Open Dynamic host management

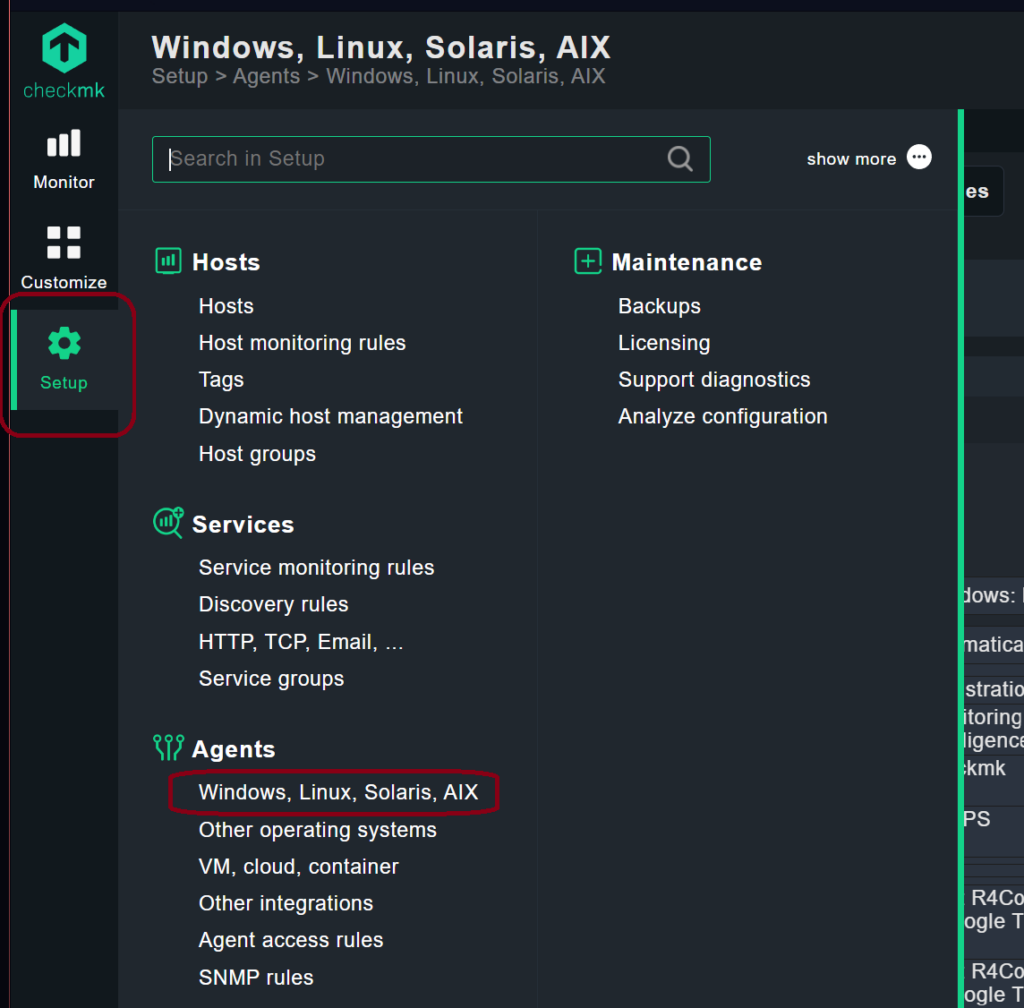330,417
